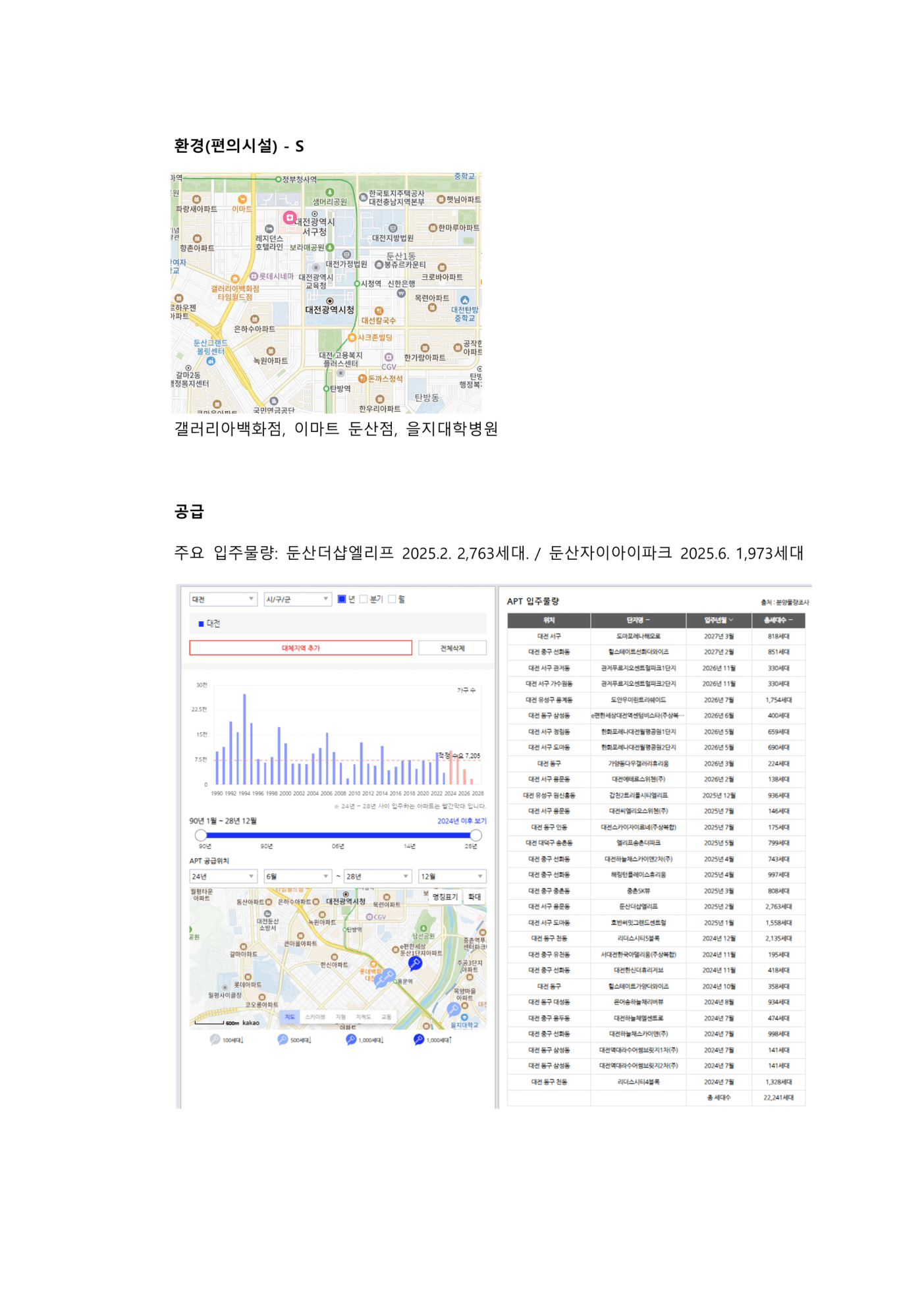Click the 명칭표기 map button
The width and height of the screenshot is (924, 1306).
coord(445,896)
